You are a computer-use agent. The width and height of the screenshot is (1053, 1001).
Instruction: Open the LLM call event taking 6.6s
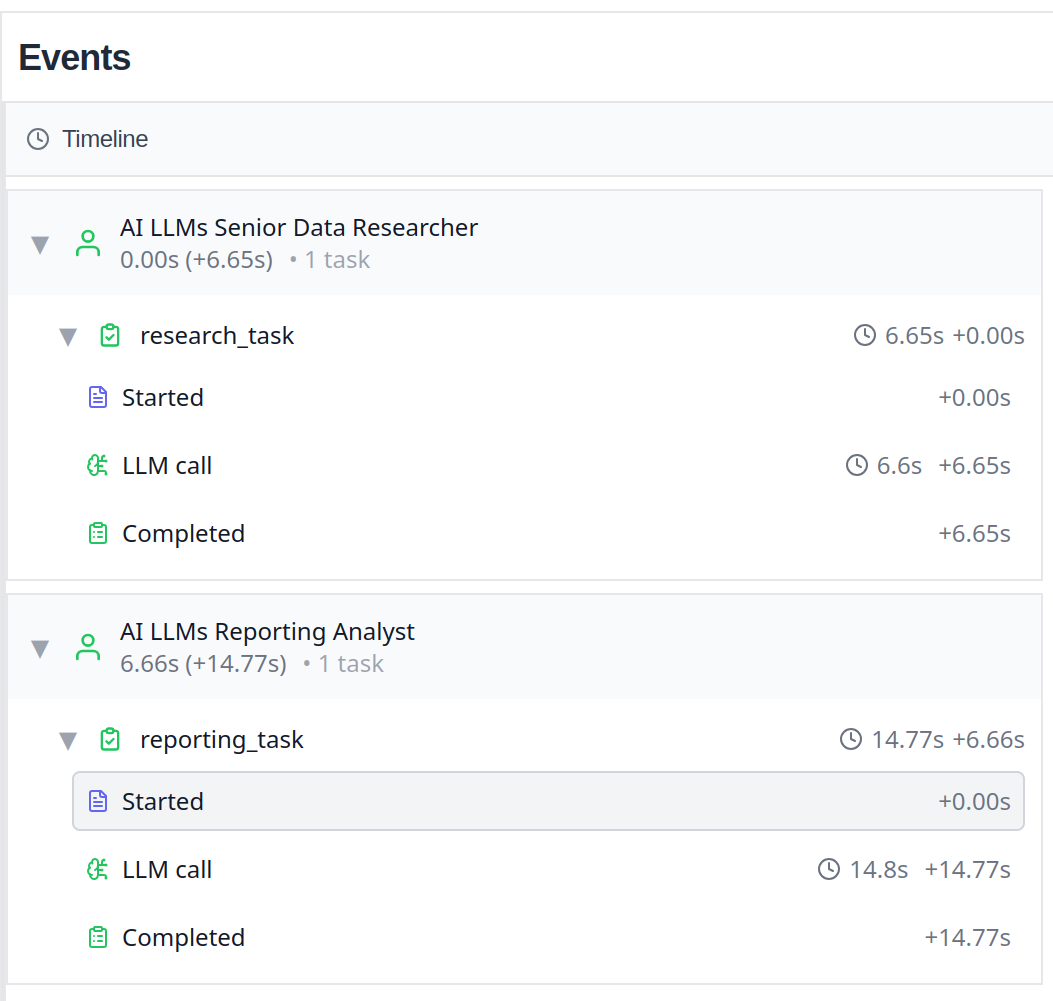167,465
